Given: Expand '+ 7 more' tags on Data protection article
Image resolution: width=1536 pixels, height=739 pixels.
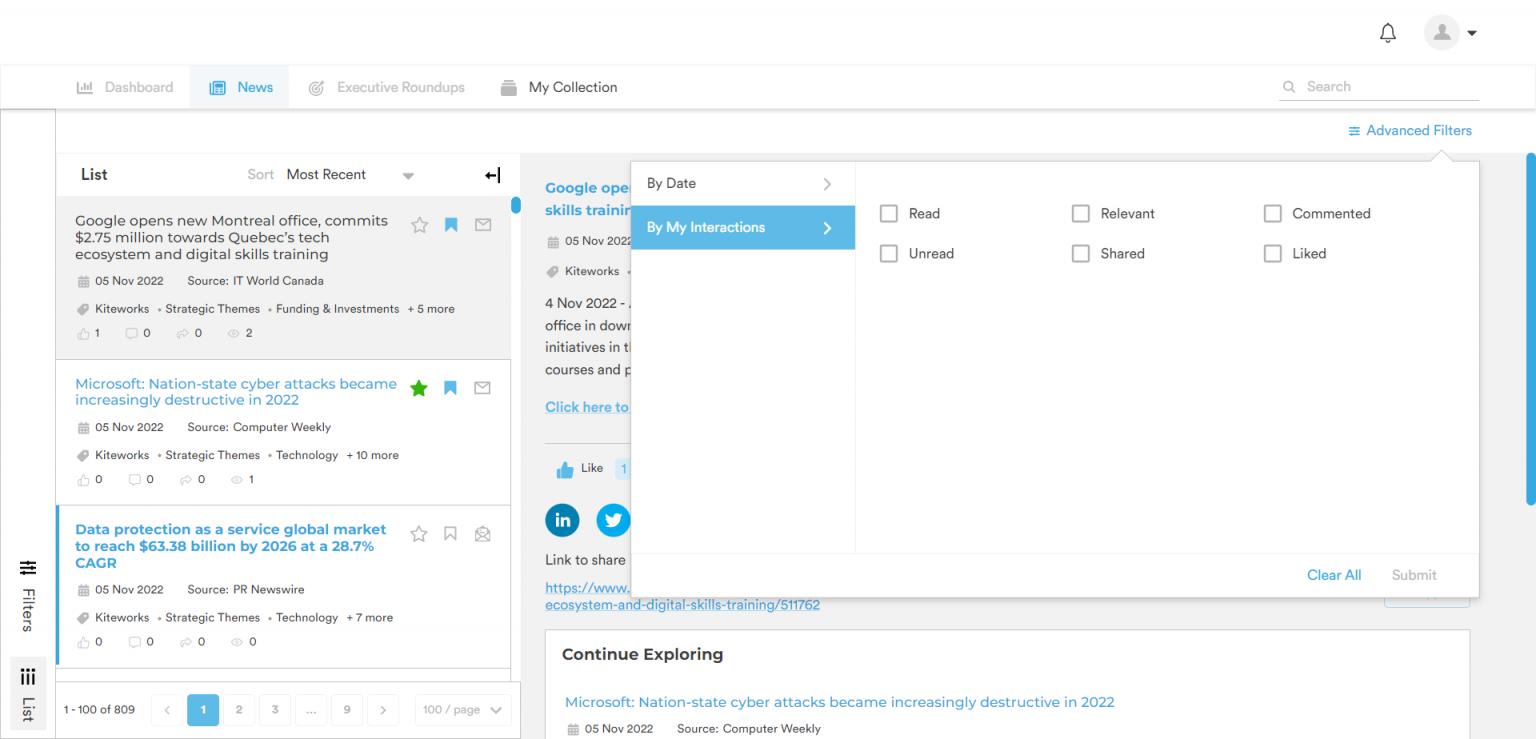Looking at the screenshot, I should point(369,618).
